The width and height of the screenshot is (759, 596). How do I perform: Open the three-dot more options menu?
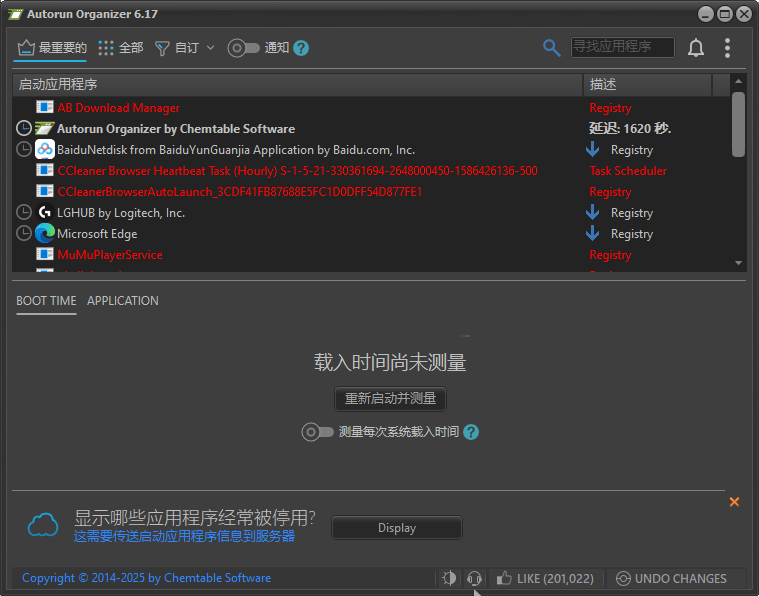click(x=727, y=48)
